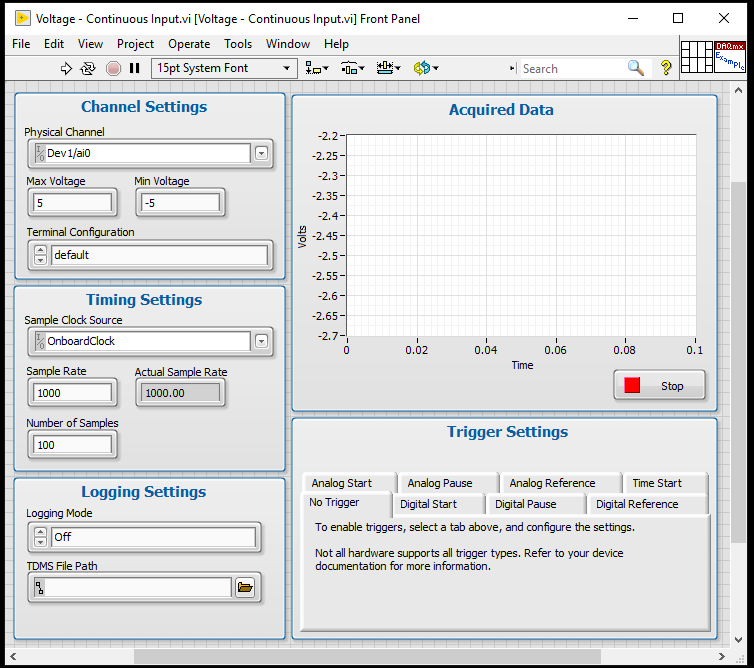
Task: Open the Distribute Objects tool
Action: coord(353,68)
